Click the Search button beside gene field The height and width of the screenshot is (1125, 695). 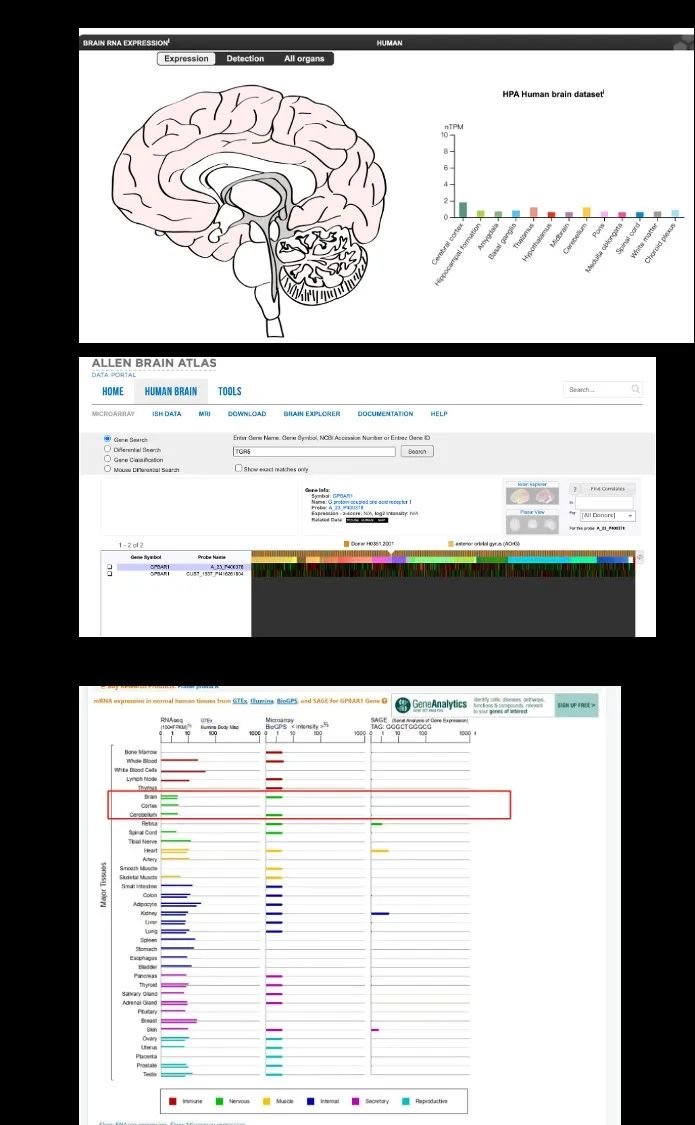click(417, 451)
